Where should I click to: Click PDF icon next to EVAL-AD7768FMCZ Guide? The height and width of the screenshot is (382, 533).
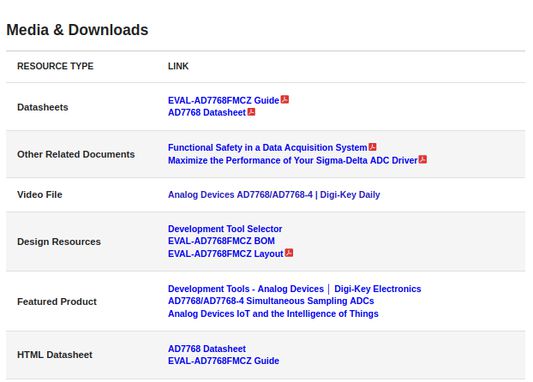(285, 100)
